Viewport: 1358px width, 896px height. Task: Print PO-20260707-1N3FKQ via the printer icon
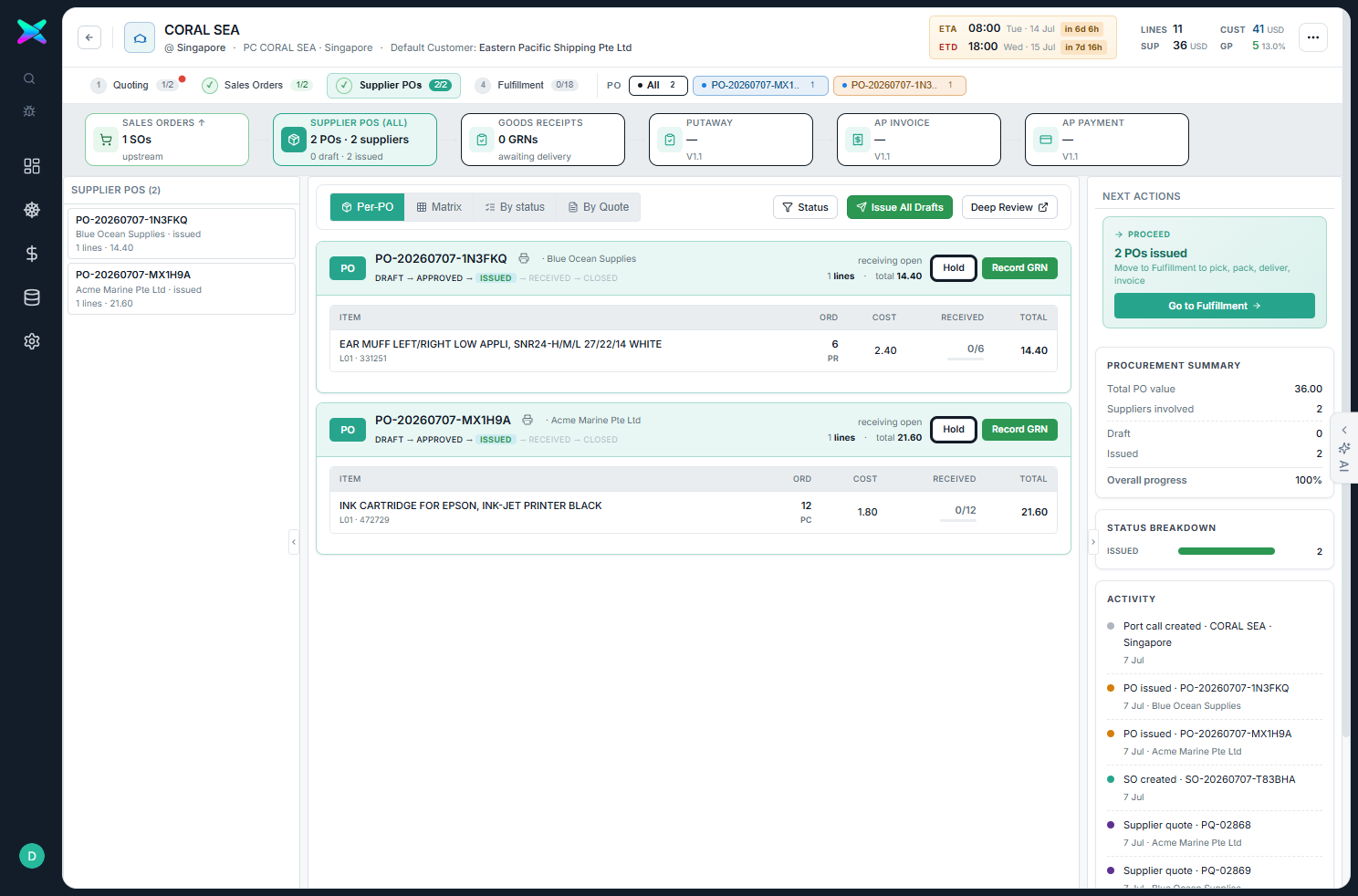click(524, 258)
